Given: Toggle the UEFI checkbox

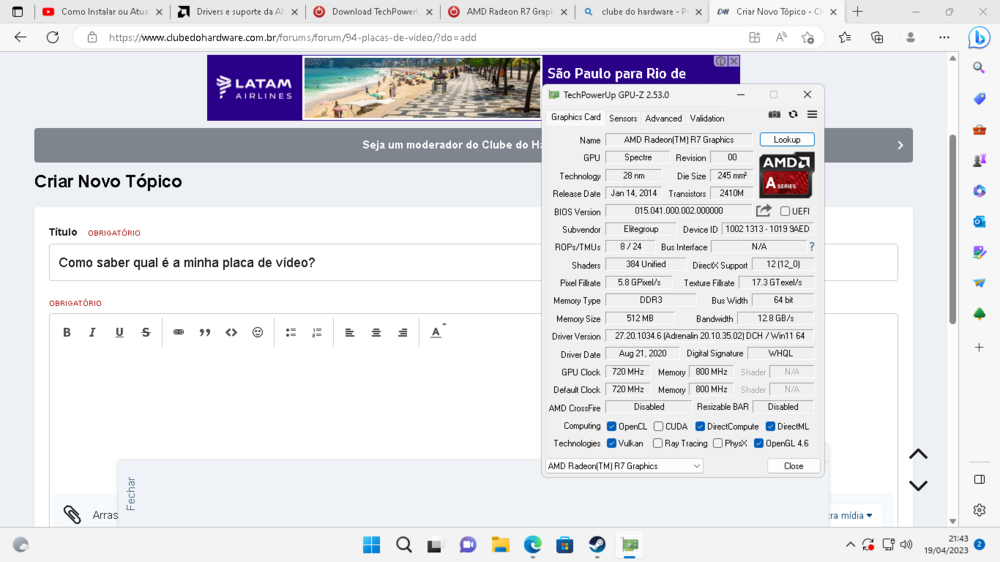Looking at the screenshot, I should (x=785, y=212).
